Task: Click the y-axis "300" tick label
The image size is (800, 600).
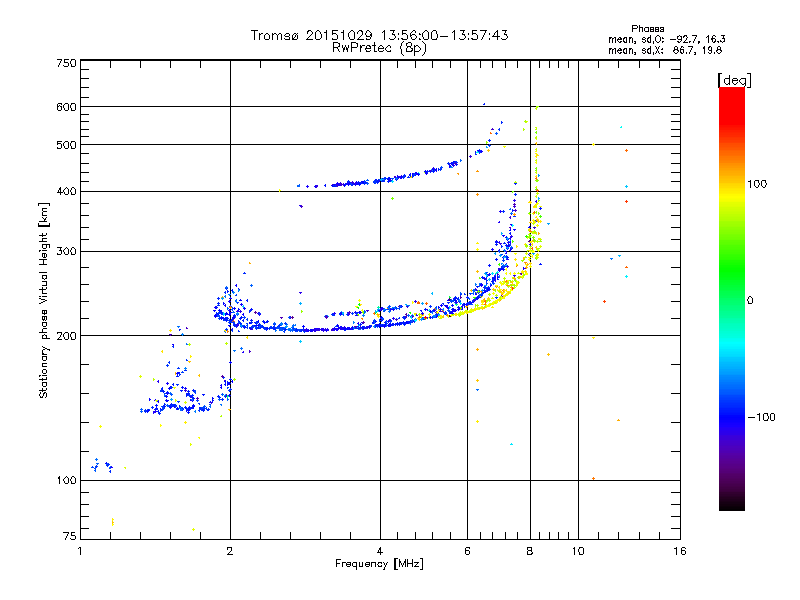Action: [67, 252]
